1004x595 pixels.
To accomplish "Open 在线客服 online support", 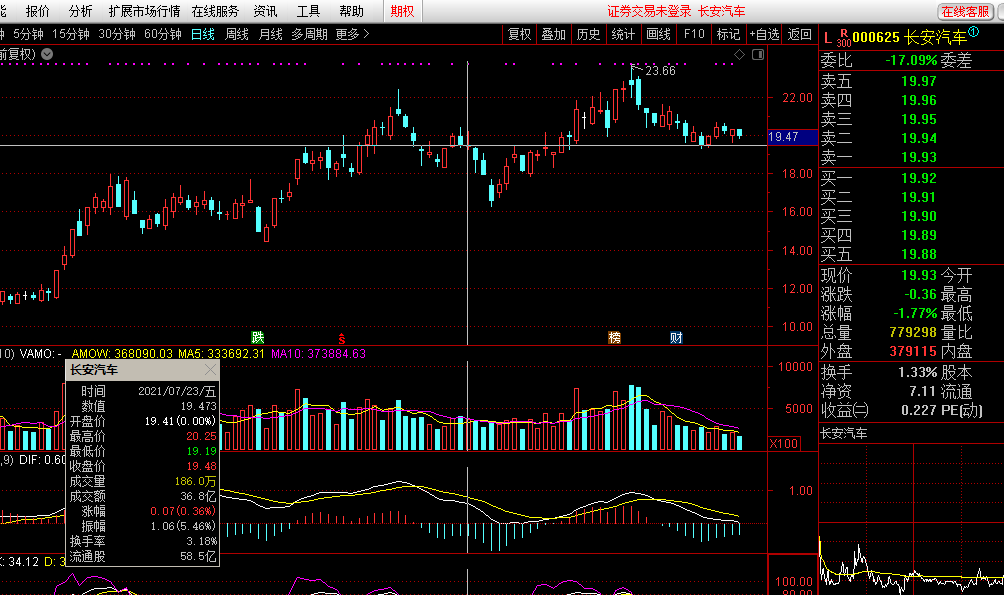I will pyautogui.click(x=965, y=12).
